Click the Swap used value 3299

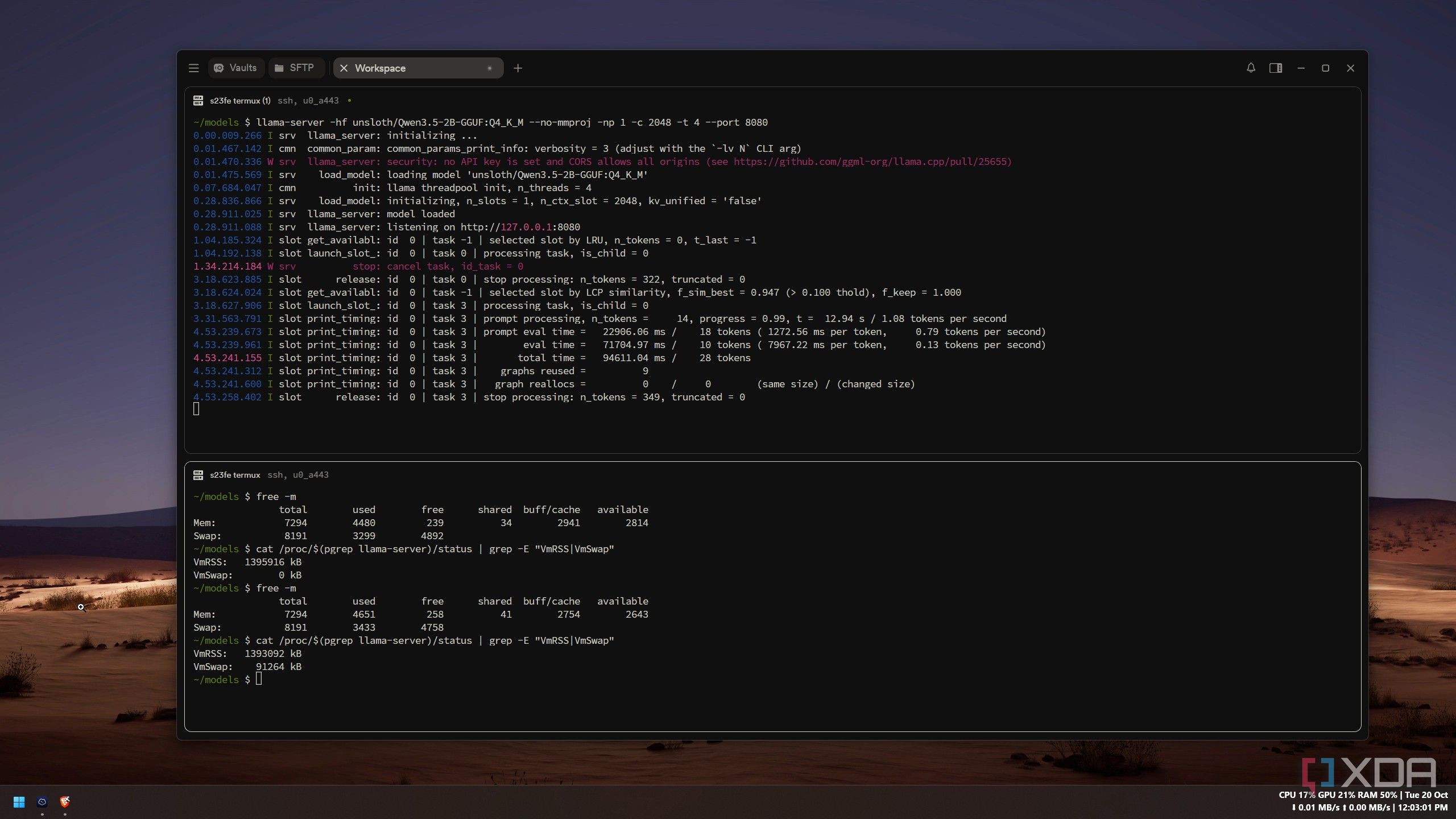click(x=364, y=536)
